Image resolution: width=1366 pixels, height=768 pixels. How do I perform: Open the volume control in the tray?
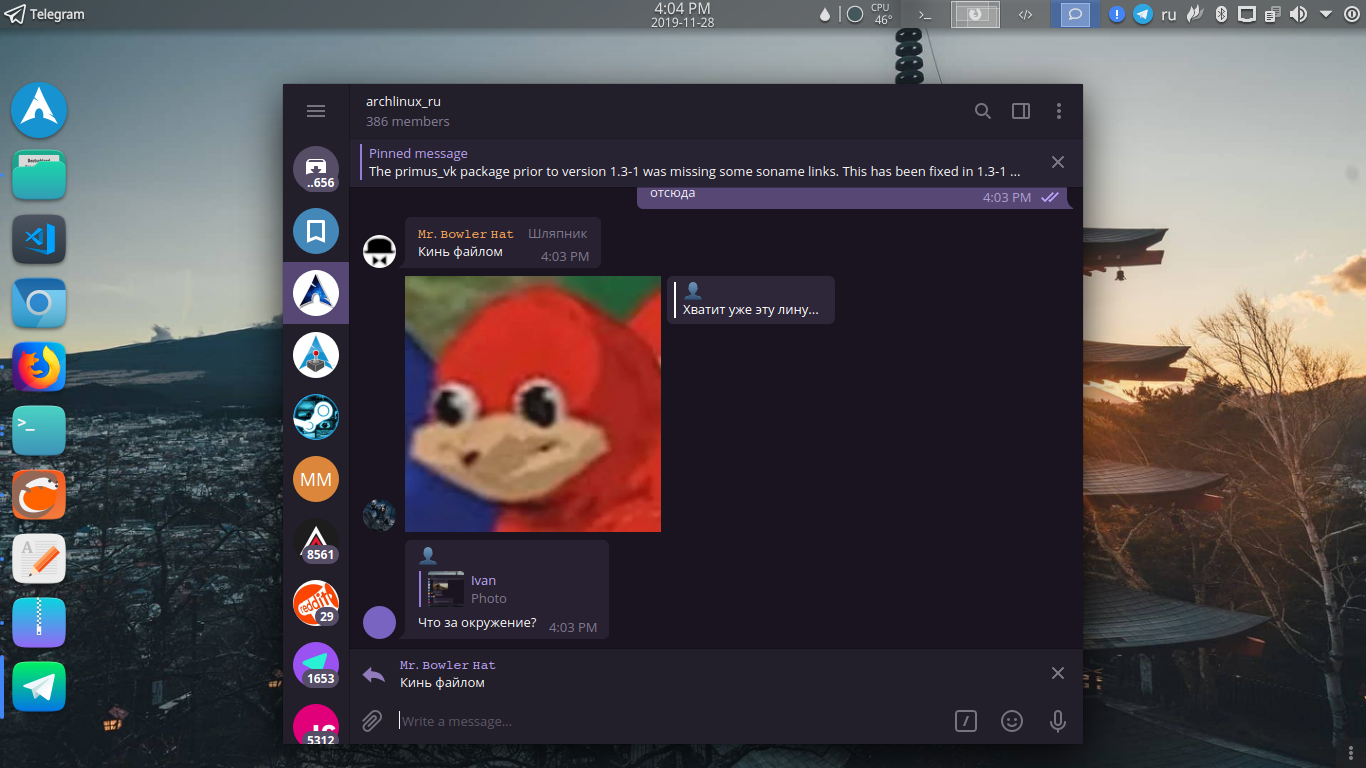point(1298,14)
